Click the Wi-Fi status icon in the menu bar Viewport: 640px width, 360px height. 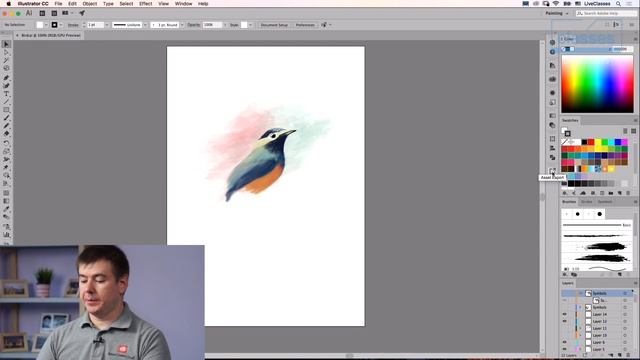556,4
